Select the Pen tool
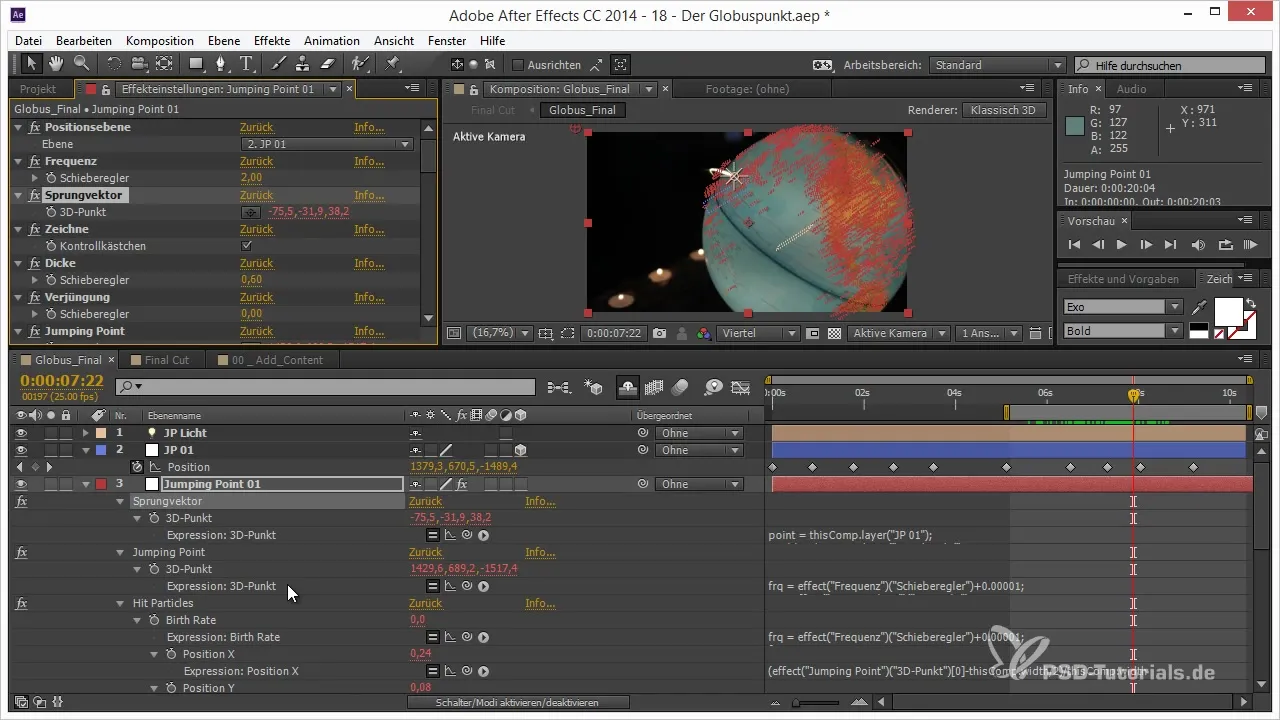The image size is (1280, 720). coord(222,64)
